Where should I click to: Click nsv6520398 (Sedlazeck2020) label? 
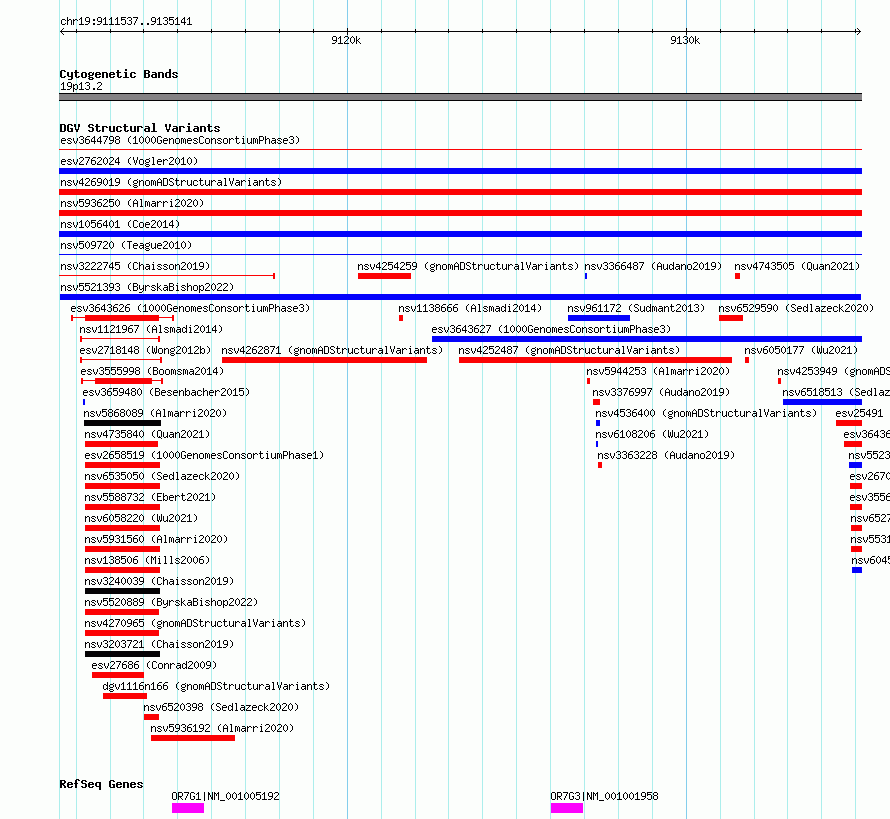(x=221, y=707)
